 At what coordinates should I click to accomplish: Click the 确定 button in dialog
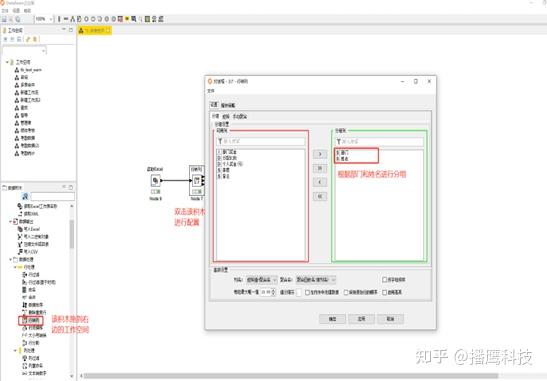tap(332, 319)
